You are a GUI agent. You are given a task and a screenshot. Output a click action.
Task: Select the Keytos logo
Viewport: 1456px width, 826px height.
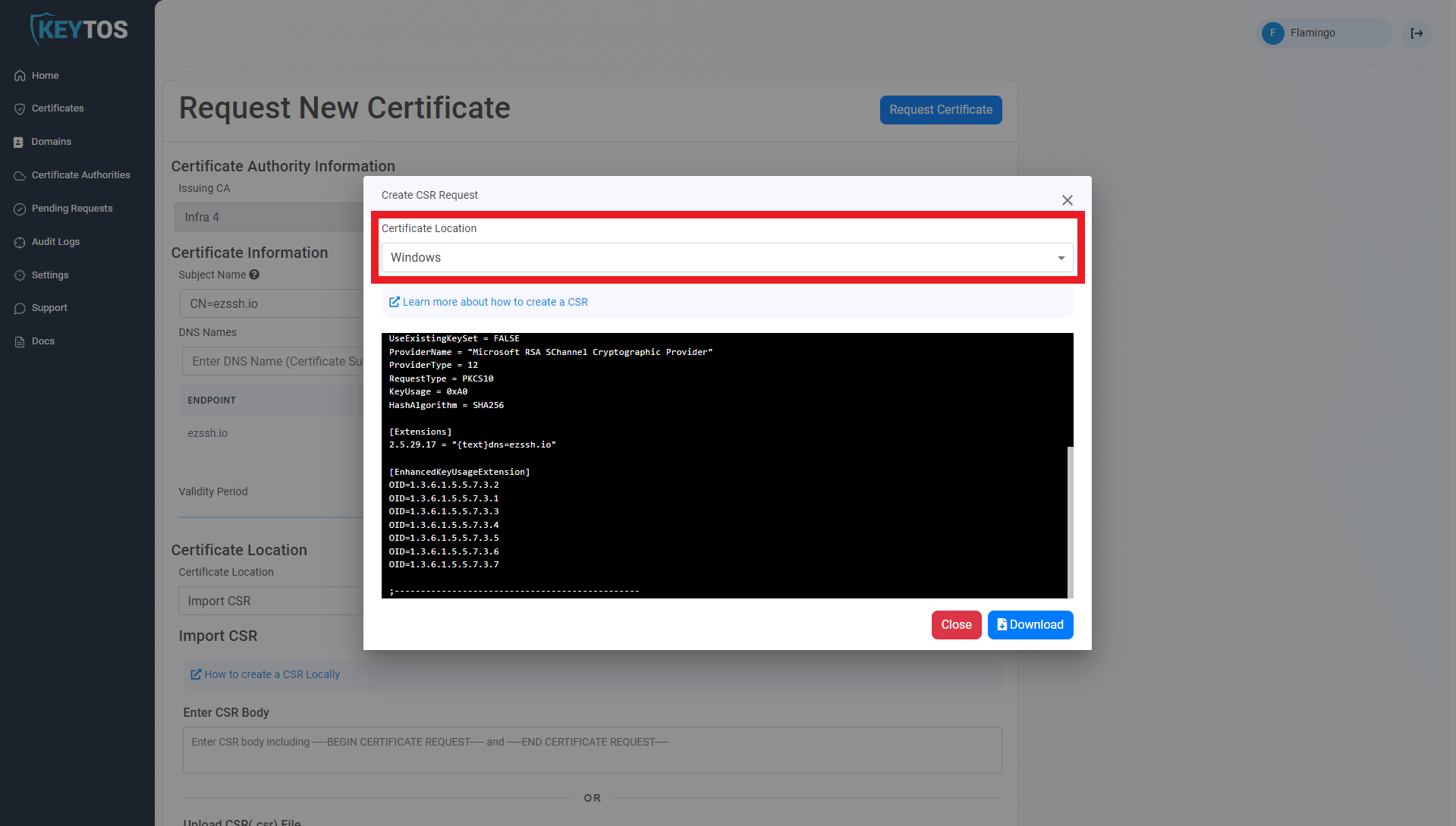[x=78, y=29]
